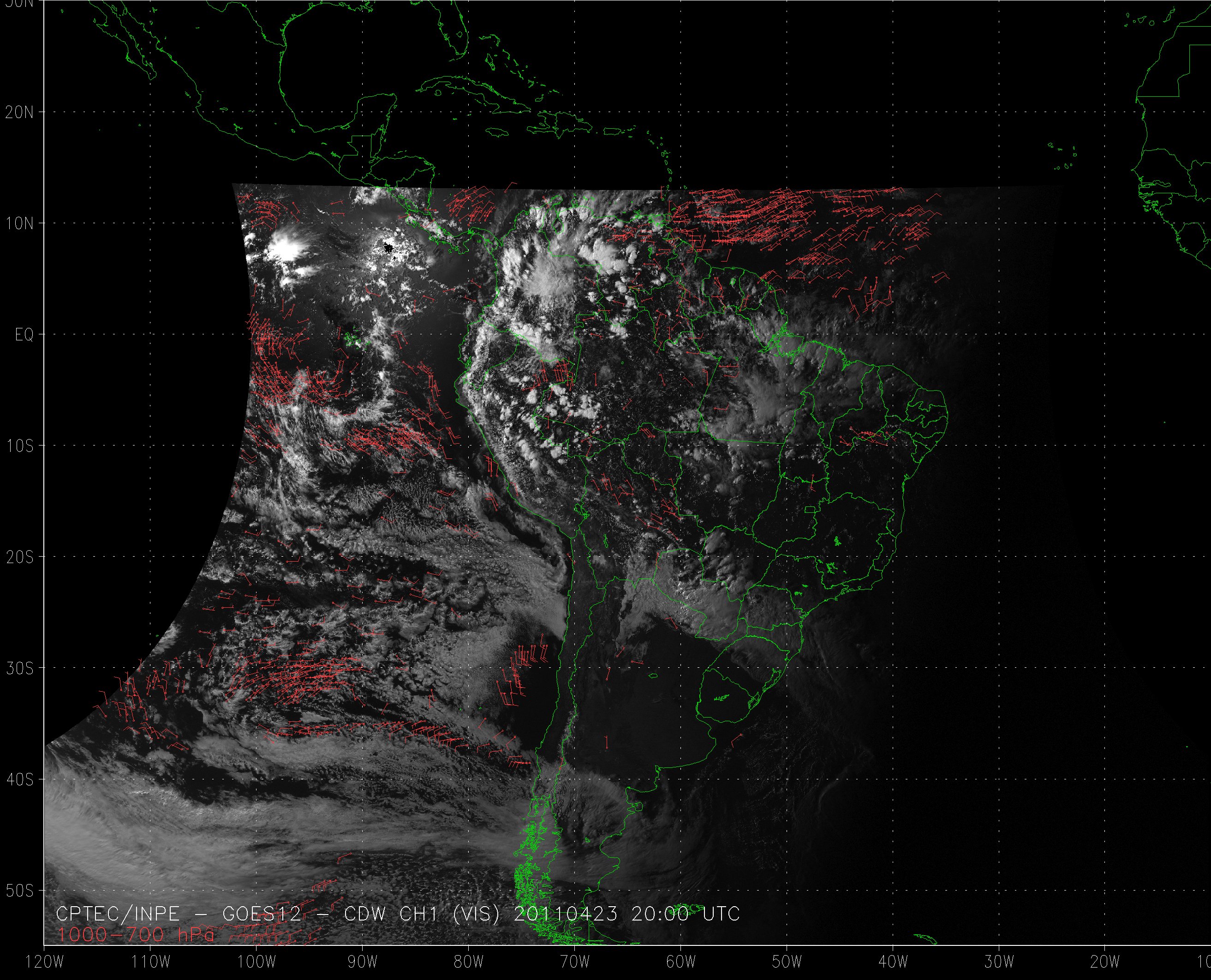1211x980 pixels.
Task: Click the 110W longitude label
Action: click(151, 962)
